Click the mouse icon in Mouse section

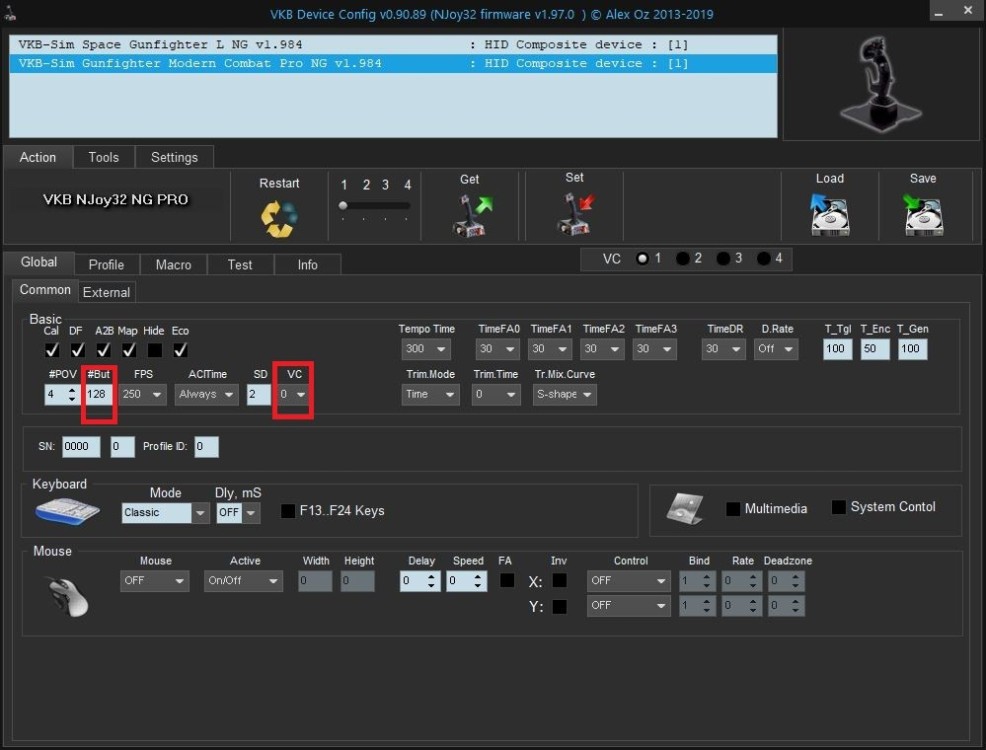[x=68, y=595]
